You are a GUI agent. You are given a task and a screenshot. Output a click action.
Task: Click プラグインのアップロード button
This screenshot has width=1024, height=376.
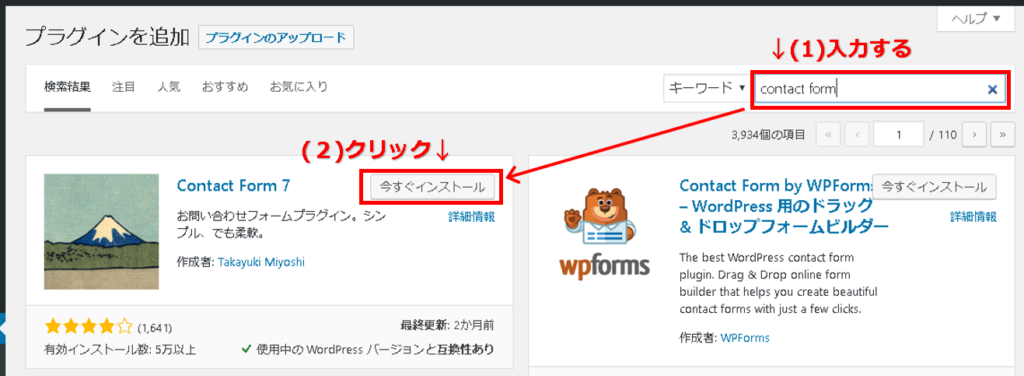(276, 38)
